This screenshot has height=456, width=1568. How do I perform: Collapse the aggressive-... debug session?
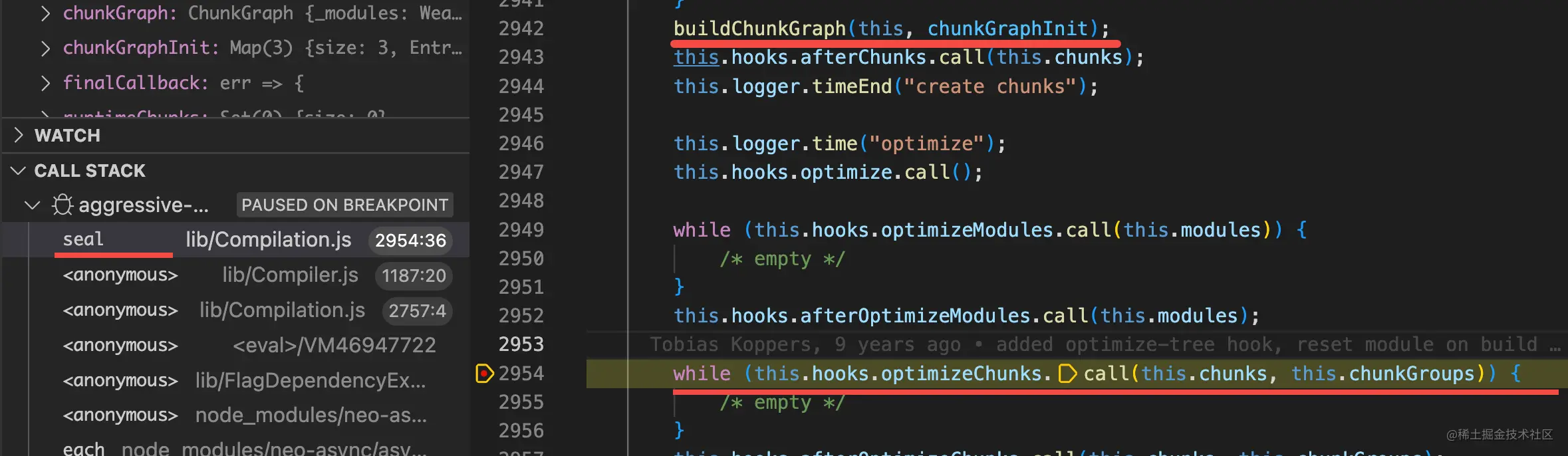click(32, 205)
